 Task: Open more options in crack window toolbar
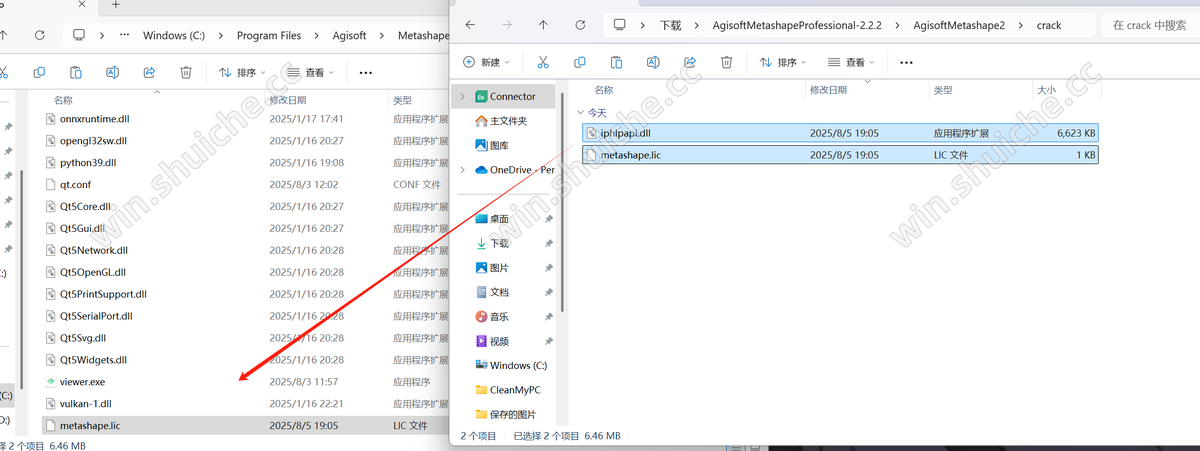click(906, 62)
